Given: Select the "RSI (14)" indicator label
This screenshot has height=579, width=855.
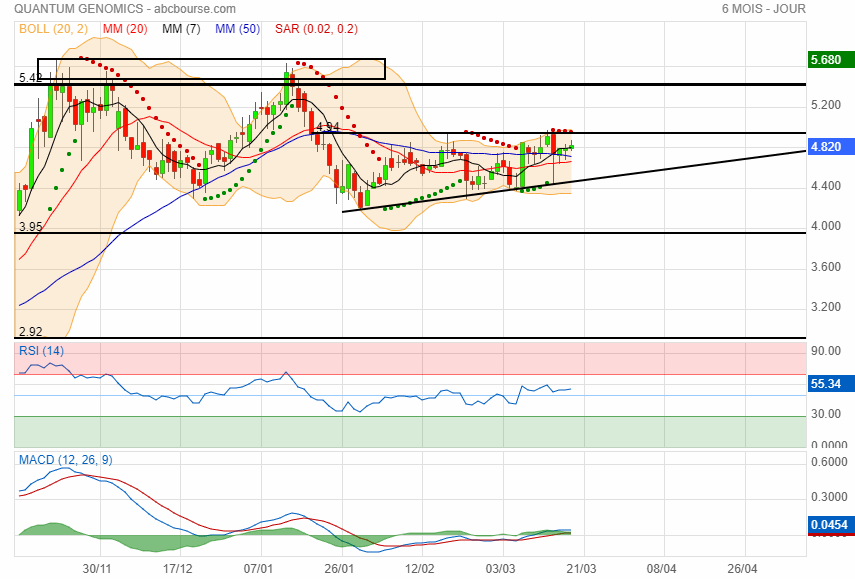Looking at the screenshot, I should 41,351.
